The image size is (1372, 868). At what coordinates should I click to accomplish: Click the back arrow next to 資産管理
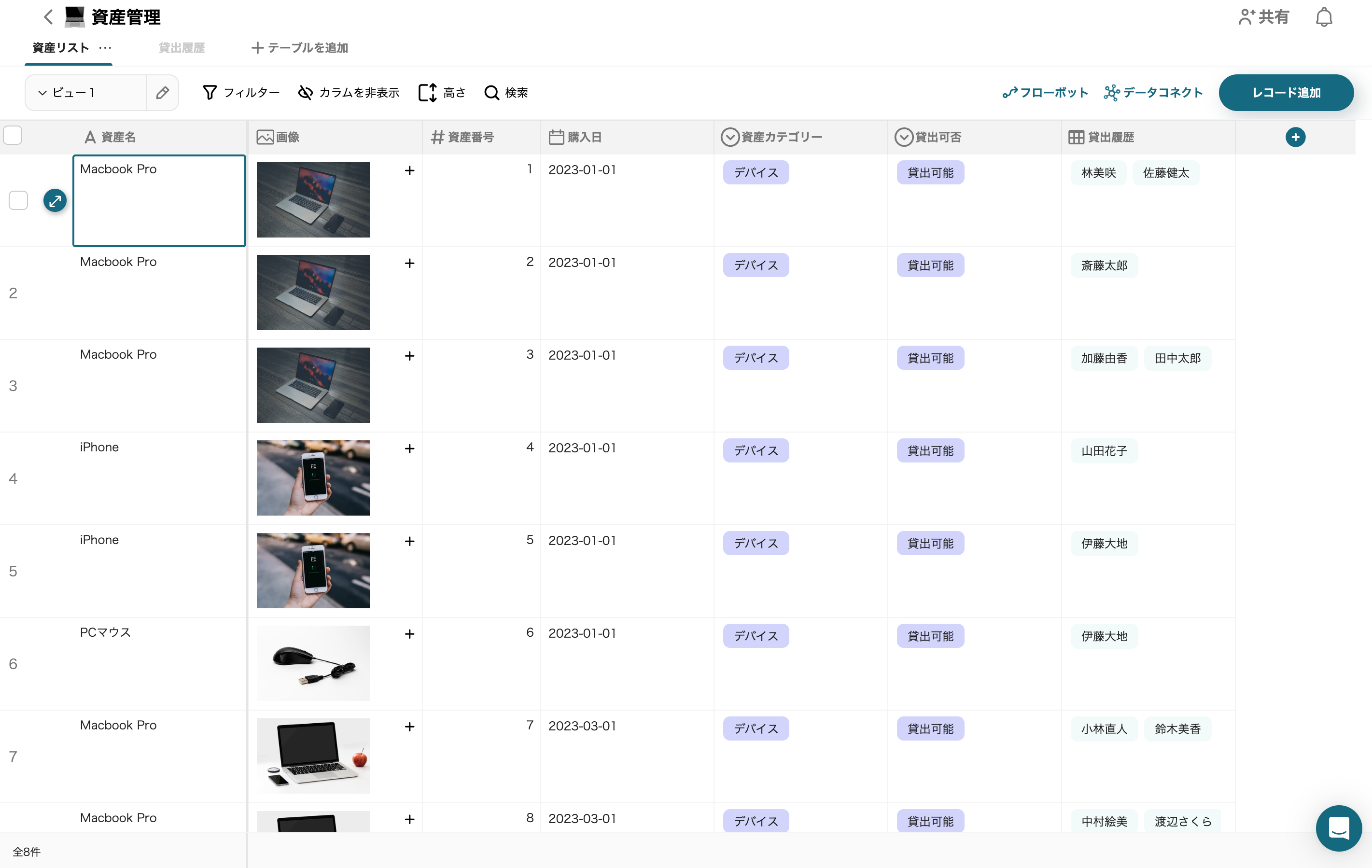click(48, 17)
